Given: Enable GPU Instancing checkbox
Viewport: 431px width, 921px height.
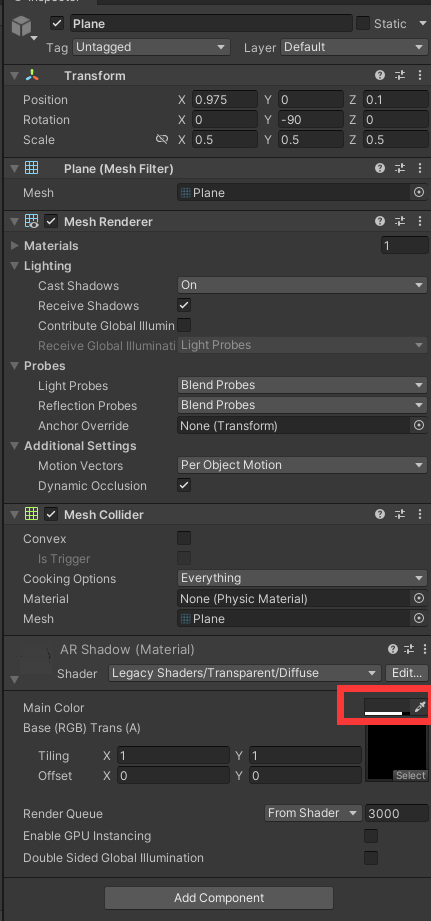Looking at the screenshot, I should click(x=371, y=836).
